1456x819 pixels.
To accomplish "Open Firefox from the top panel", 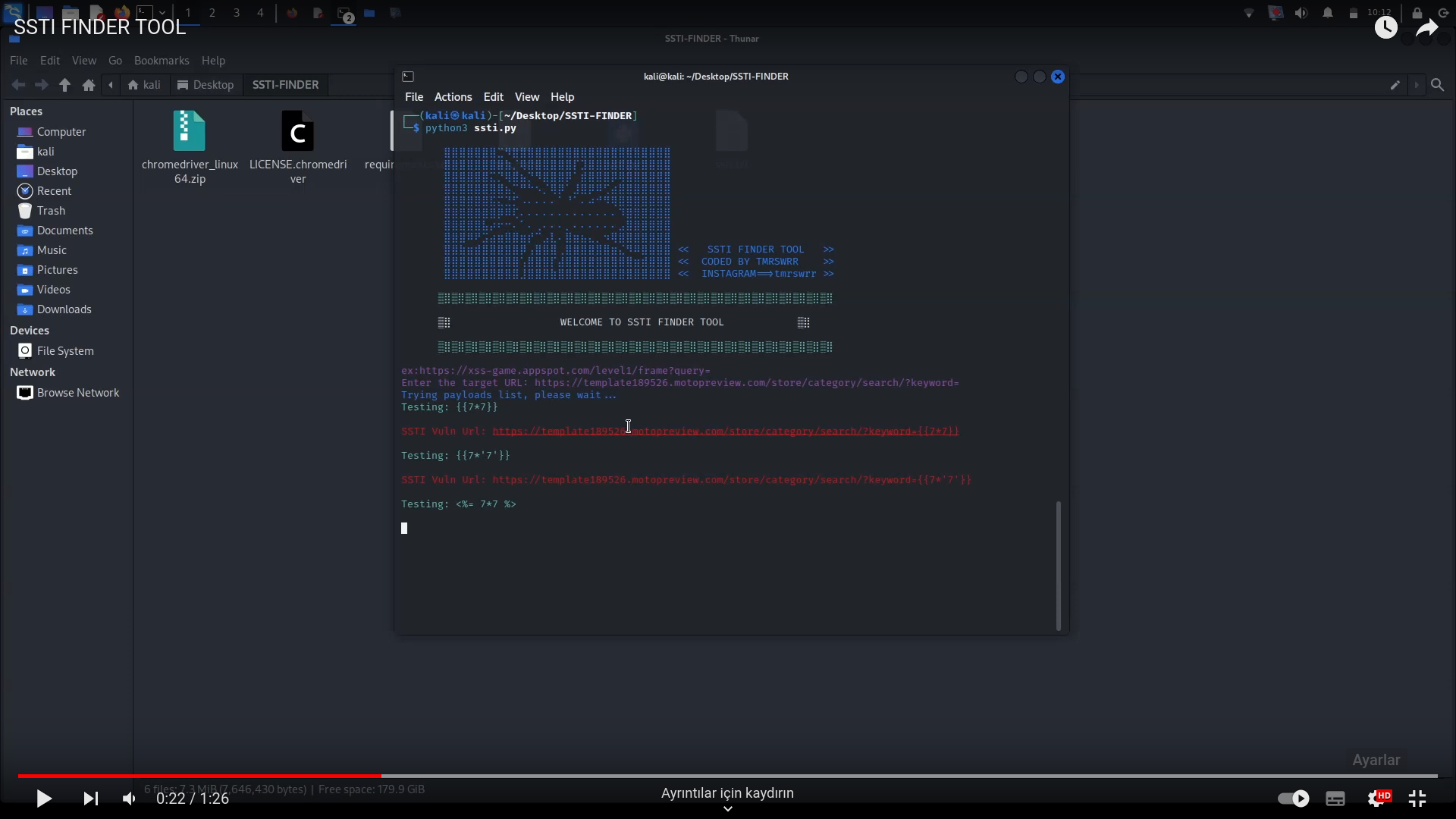I will pos(121,12).
